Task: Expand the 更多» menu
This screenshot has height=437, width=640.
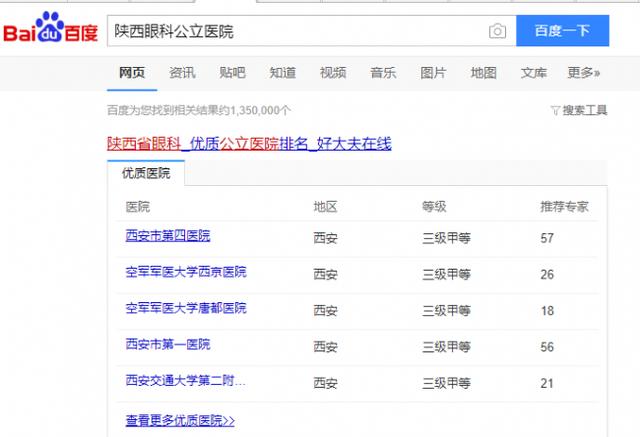Action: (x=584, y=73)
